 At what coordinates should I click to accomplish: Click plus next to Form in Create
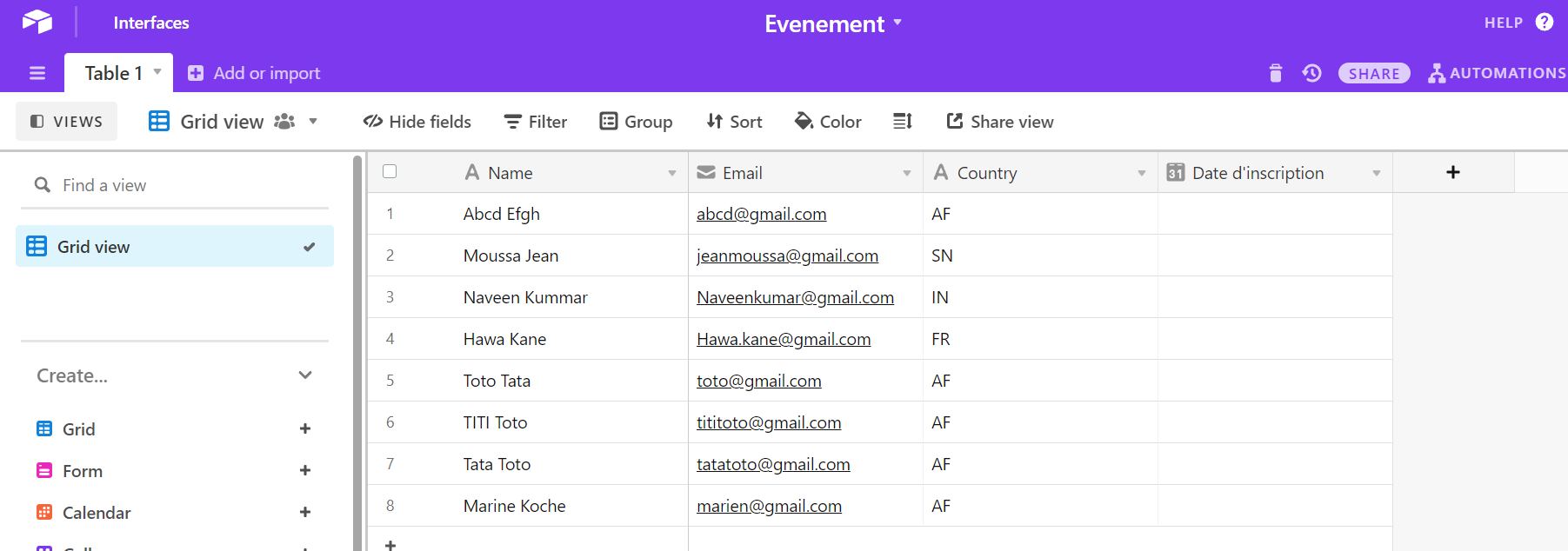(x=305, y=470)
